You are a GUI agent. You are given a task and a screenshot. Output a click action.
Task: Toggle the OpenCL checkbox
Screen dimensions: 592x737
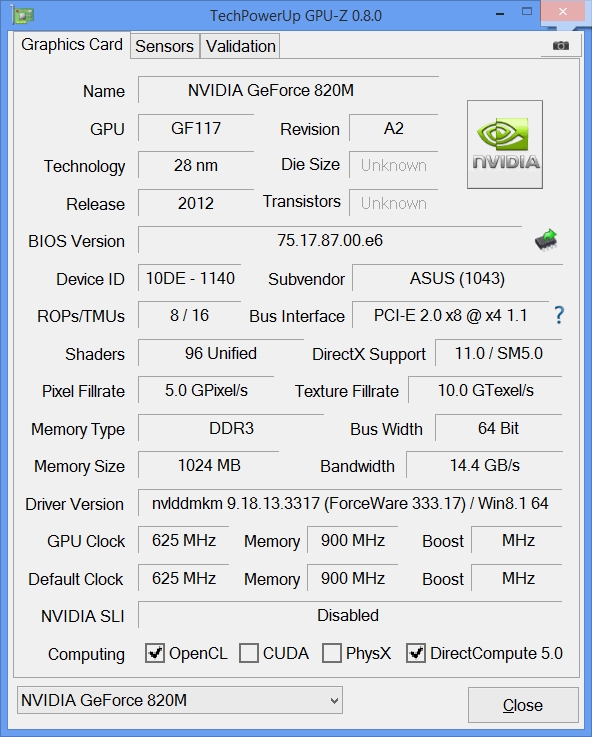point(155,653)
